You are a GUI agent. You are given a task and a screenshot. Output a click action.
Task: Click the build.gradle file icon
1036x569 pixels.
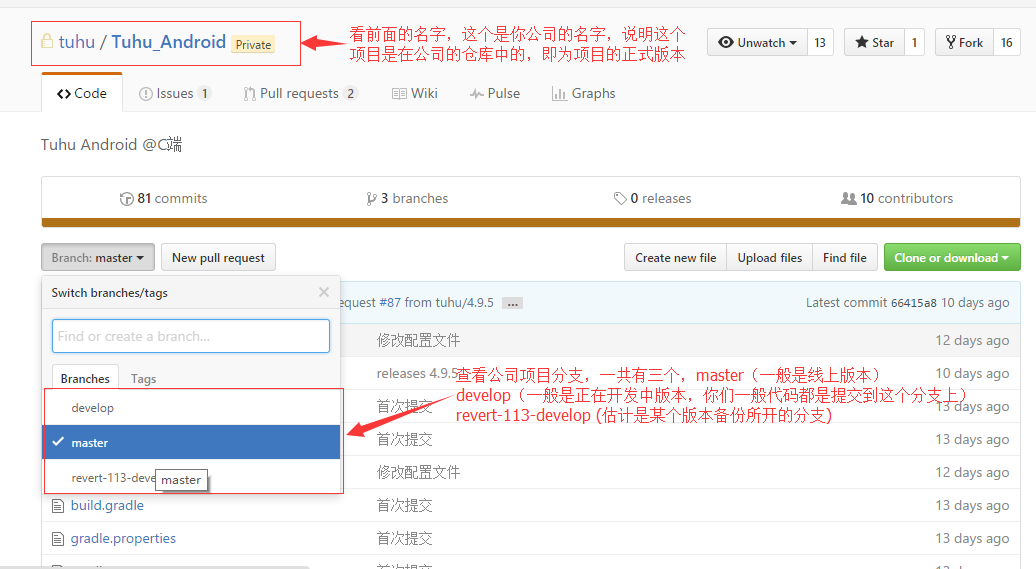tap(58, 506)
